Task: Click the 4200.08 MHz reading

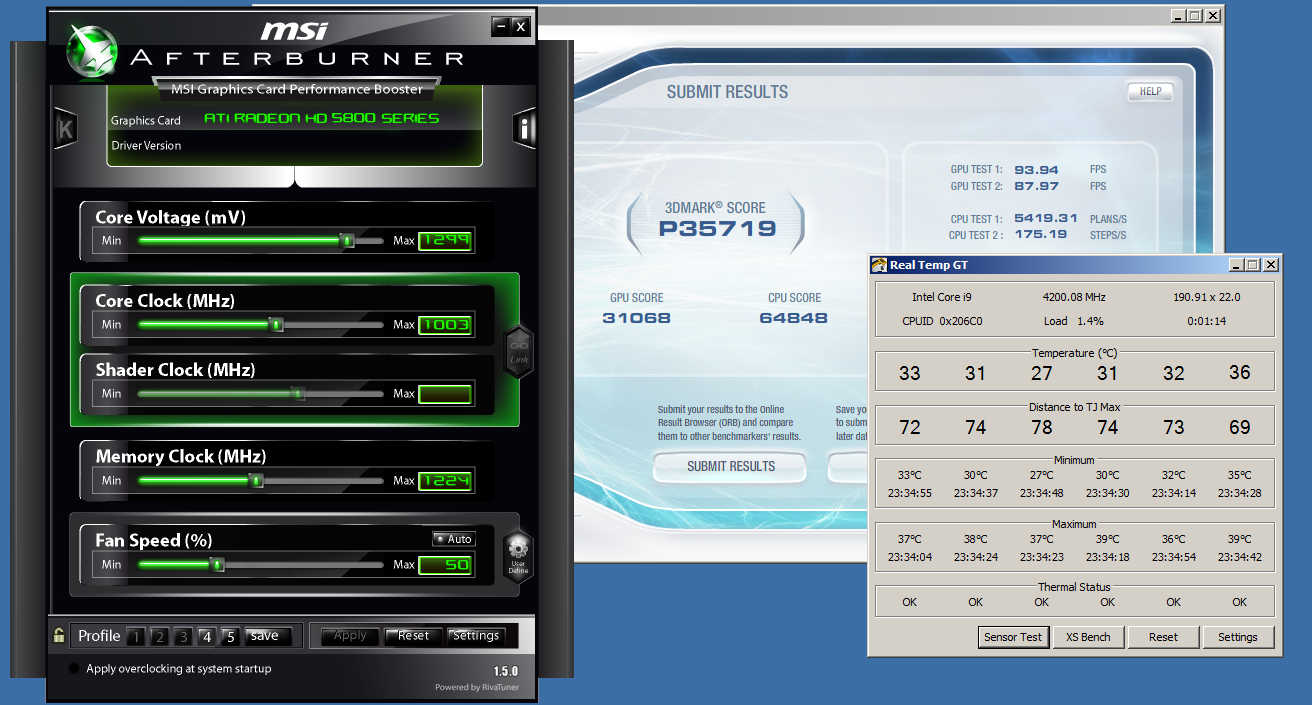Action: [1075, 297]
